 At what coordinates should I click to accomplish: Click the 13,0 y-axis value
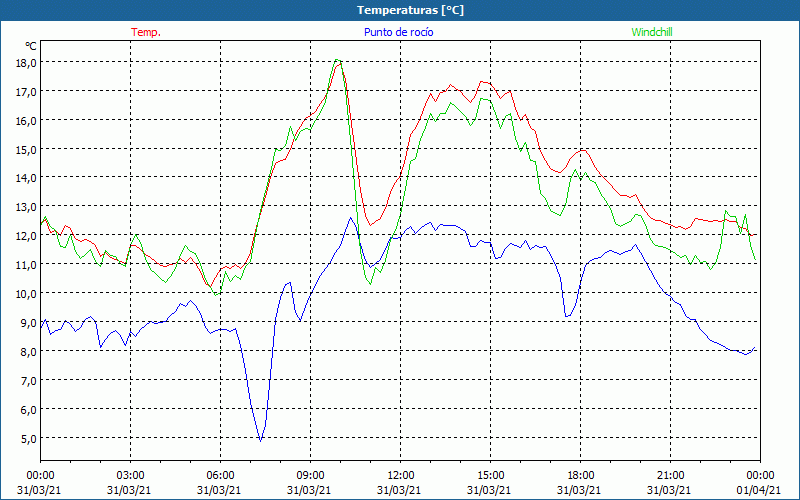pyautogui.click(x=27, y=207)
